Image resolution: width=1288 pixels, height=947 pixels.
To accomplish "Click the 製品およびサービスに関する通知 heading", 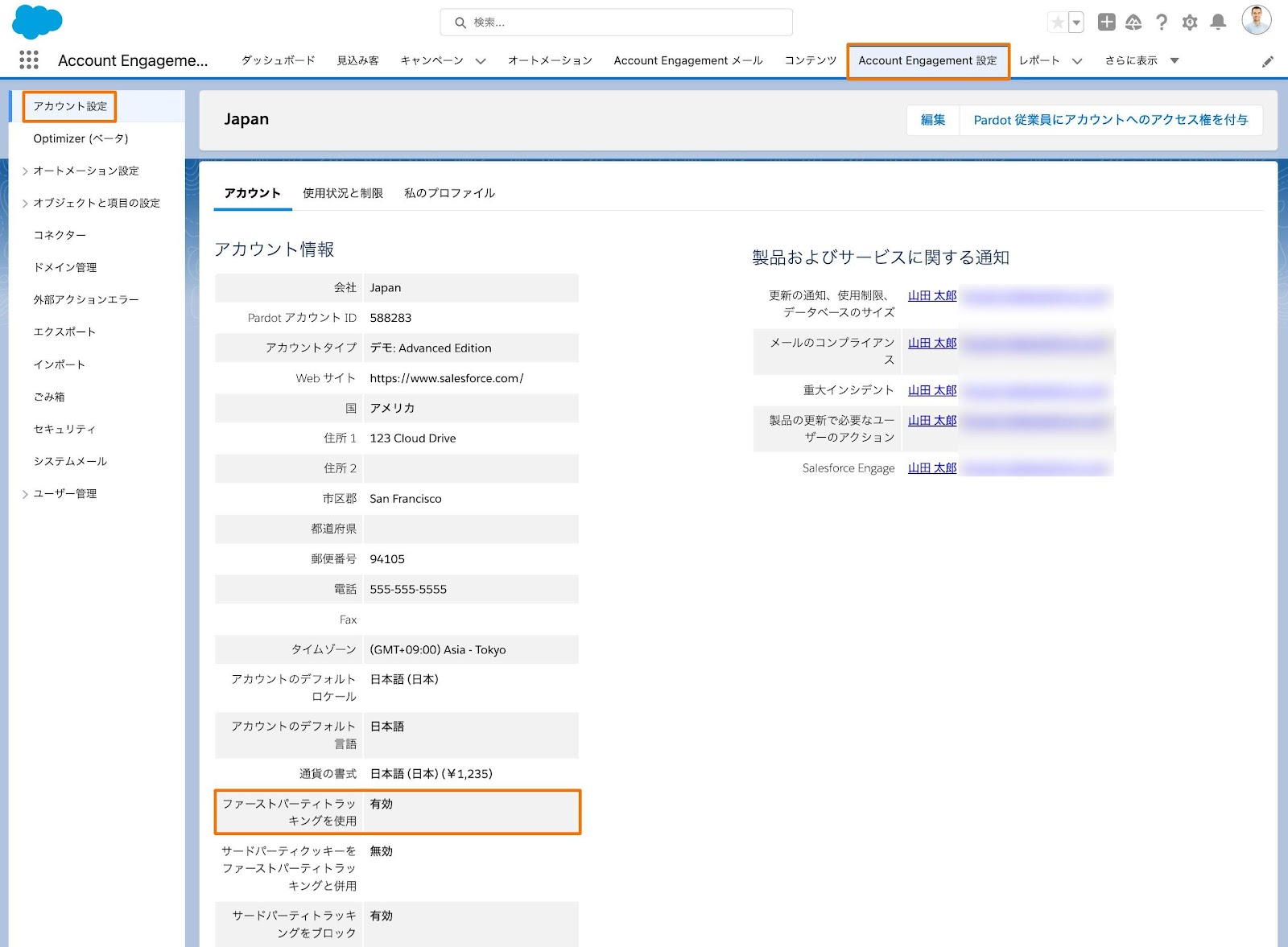I will pyautogui.click(x=881, y=257).
